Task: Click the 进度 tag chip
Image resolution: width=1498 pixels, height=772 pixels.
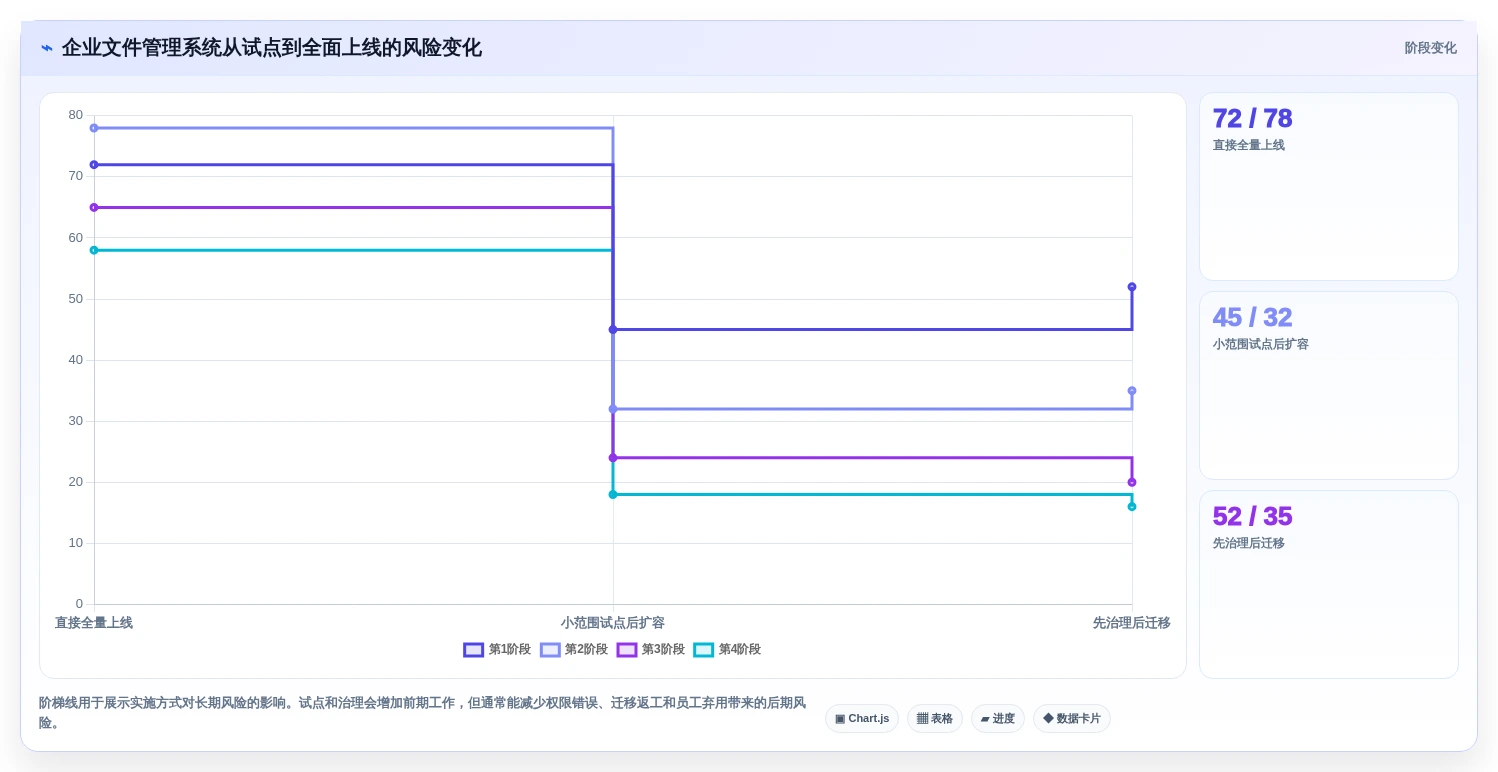Action: coord(998,719)
